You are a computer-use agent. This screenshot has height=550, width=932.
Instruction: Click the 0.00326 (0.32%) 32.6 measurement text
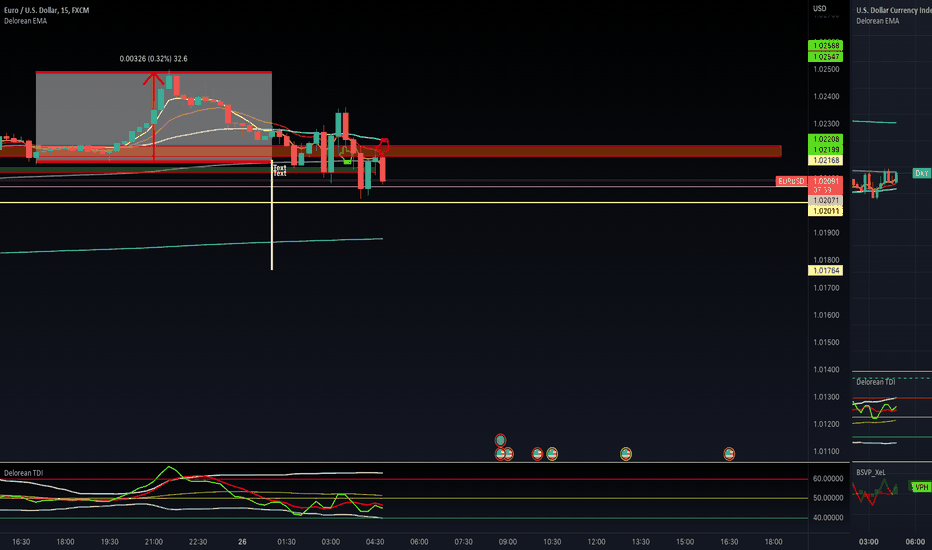click(x=153, y=59)
